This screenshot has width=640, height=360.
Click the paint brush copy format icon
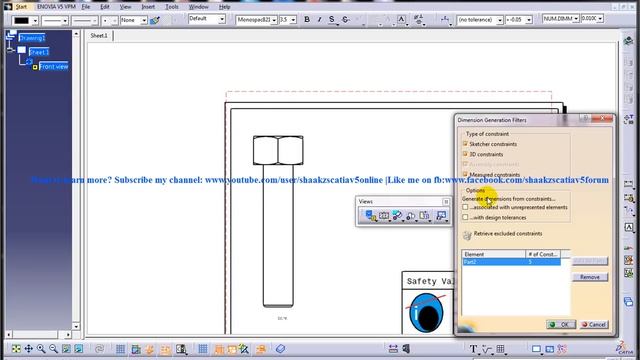[x=155, y=20]
